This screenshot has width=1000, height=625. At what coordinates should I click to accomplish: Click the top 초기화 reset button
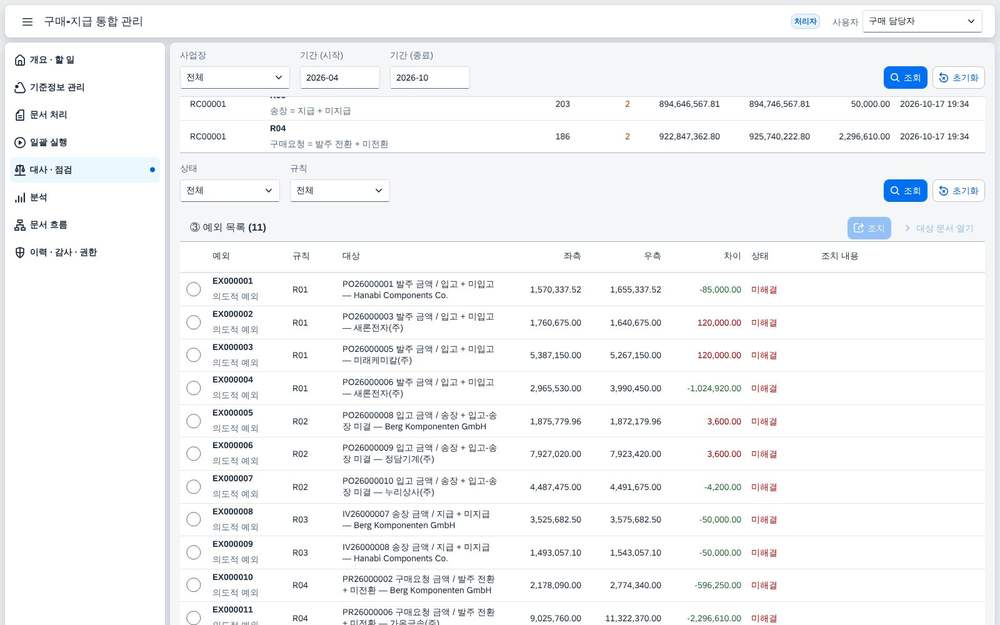point(959,78)
